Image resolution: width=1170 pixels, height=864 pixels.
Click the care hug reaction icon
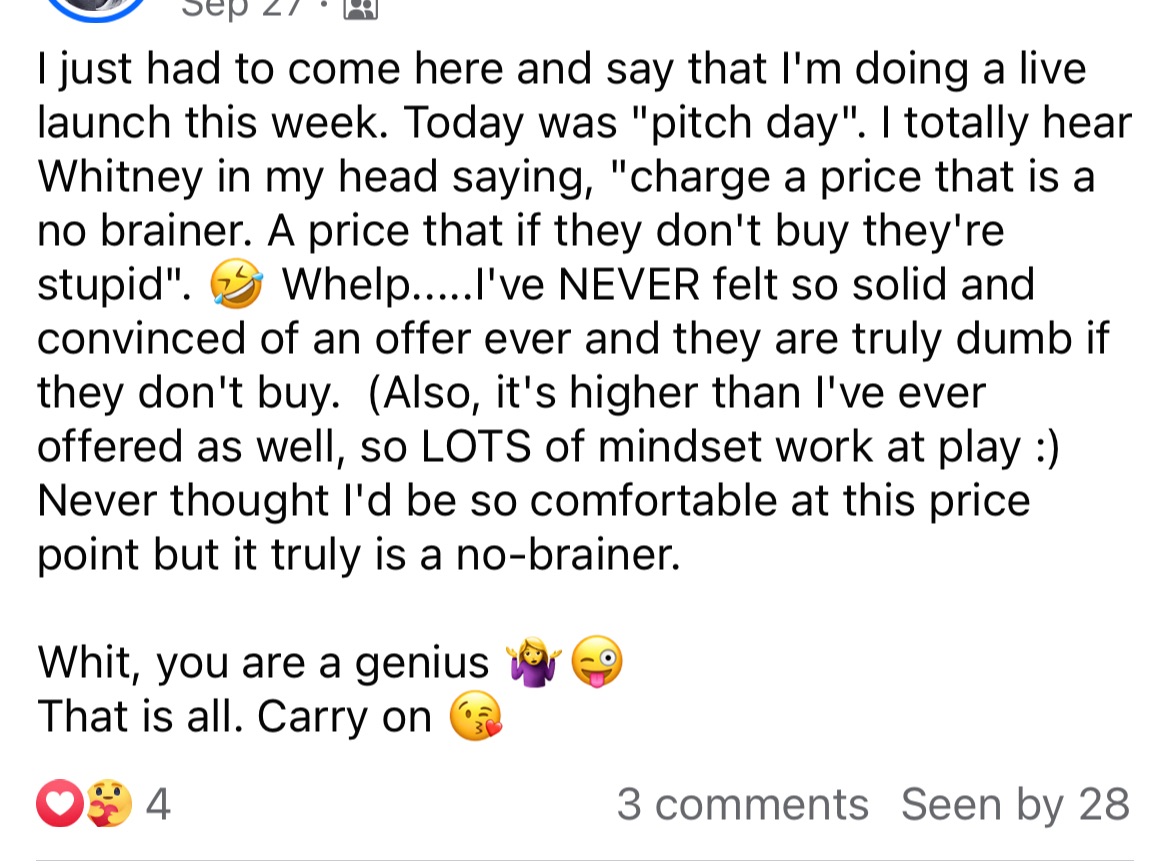coord(109,804)
